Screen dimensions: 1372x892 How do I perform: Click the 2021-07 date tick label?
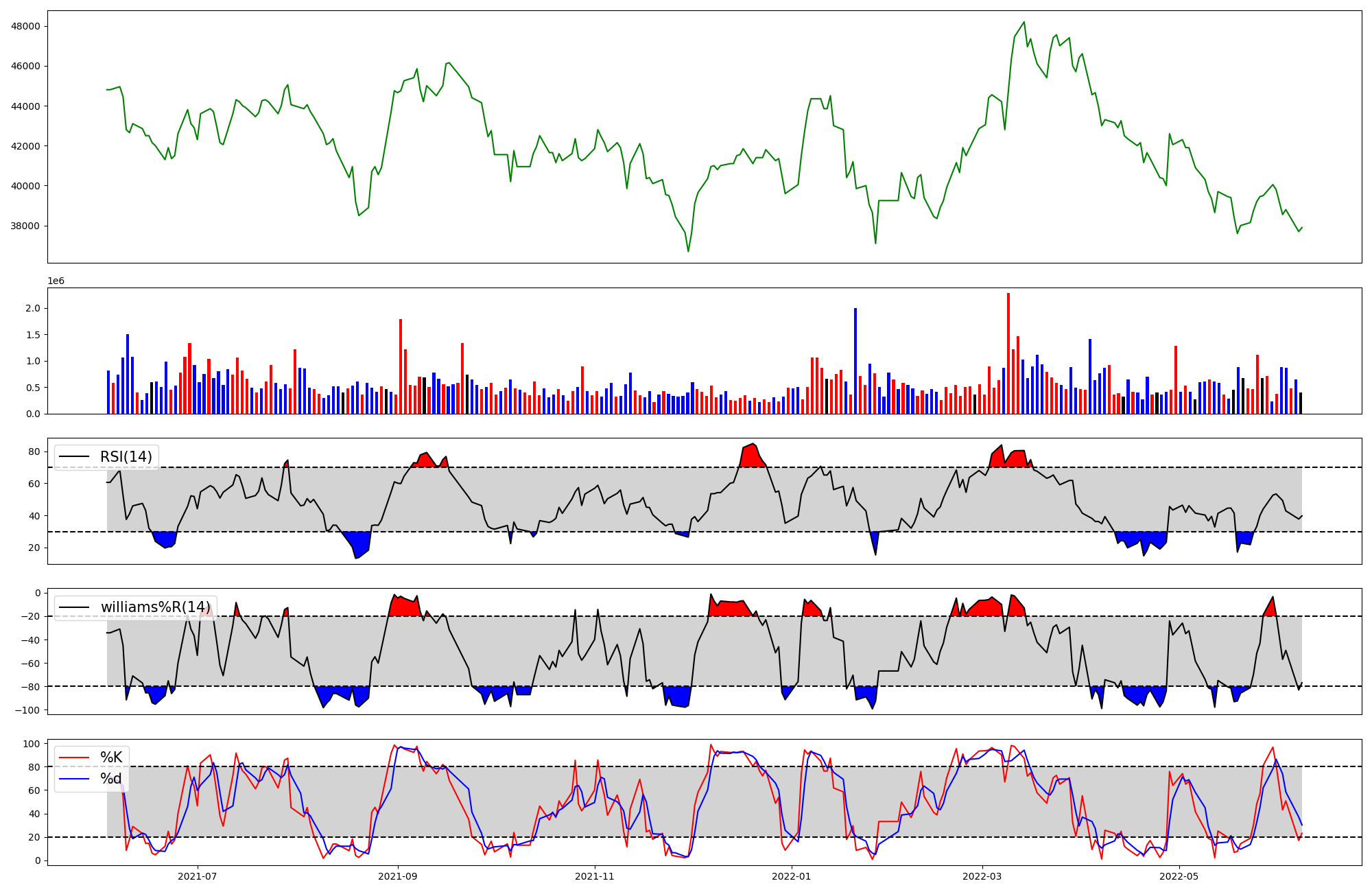(x=198, y=876)
